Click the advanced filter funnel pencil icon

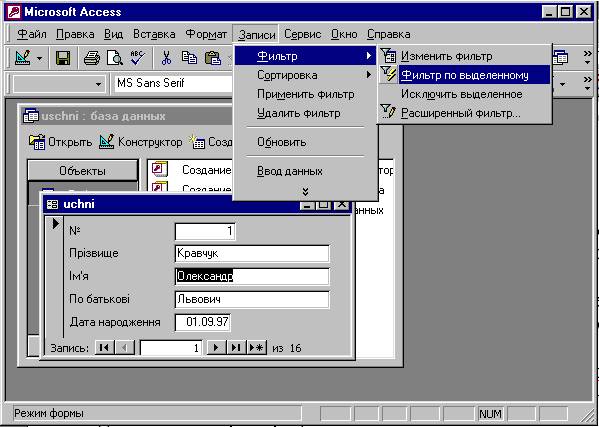[x=389, y=113]
